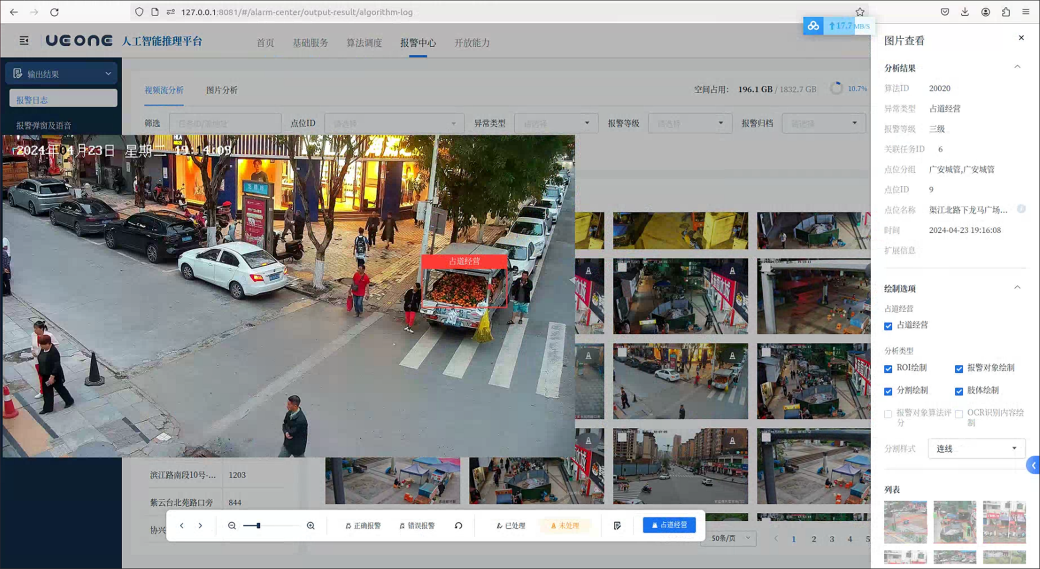Click the blue 占道经营 button
Image resolution: width=1040 pixels, height=569 pixels.
point(669,525)
